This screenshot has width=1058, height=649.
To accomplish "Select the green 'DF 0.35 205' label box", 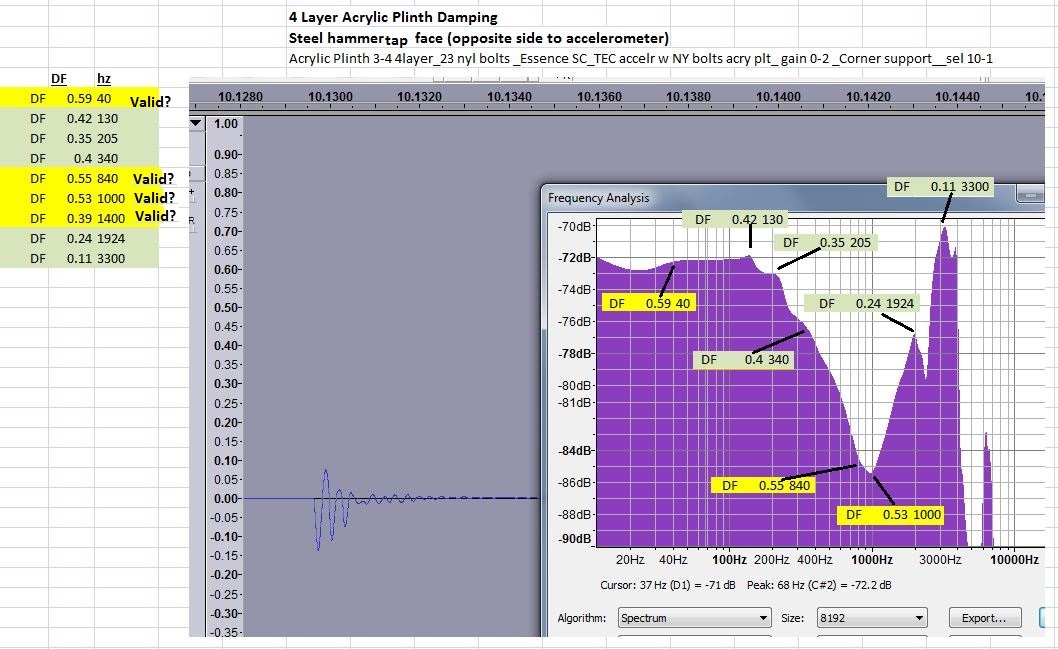I will pyautogui.click(x=826, y=242).
